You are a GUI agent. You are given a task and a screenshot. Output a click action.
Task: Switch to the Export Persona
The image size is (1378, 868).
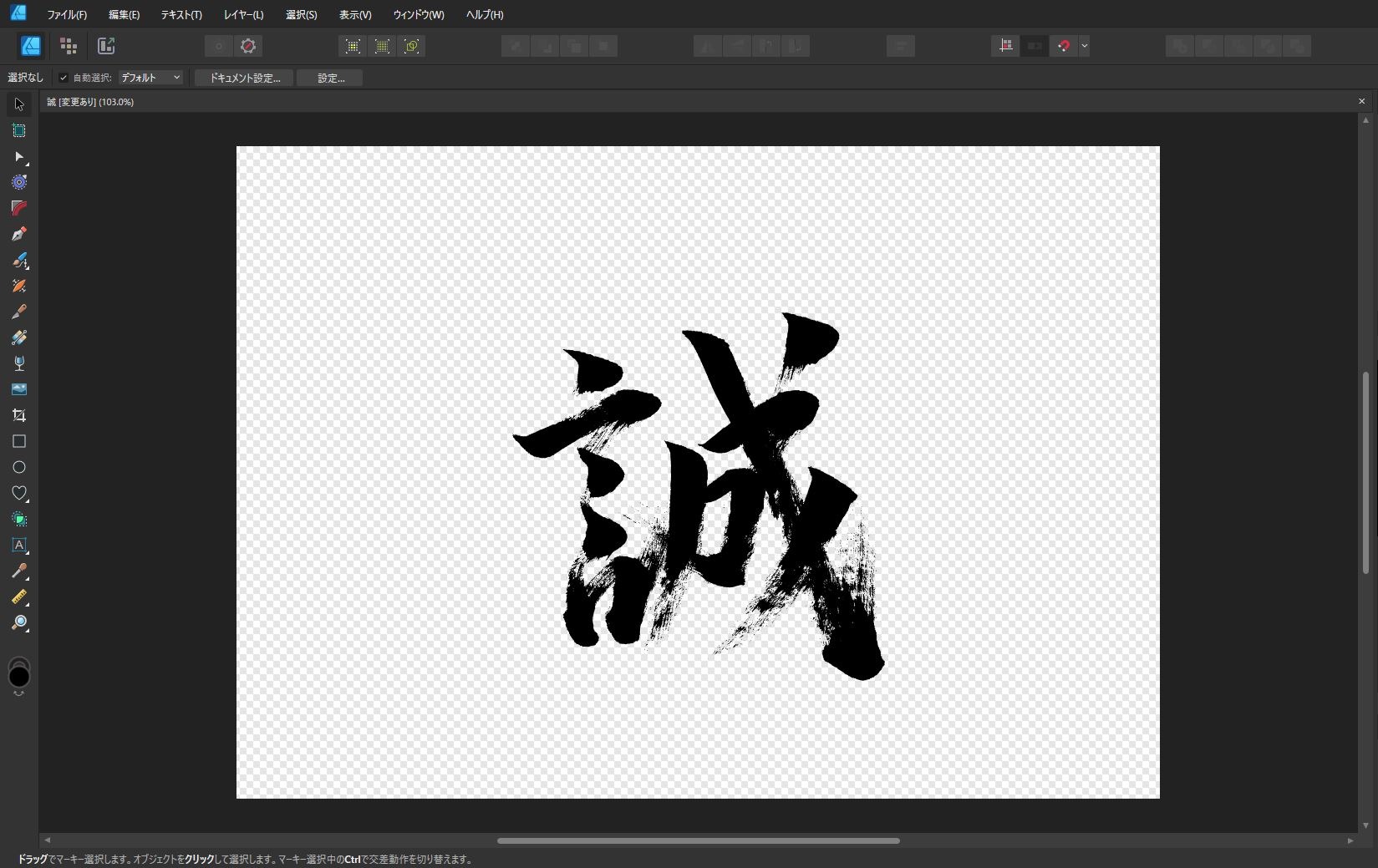106,46
